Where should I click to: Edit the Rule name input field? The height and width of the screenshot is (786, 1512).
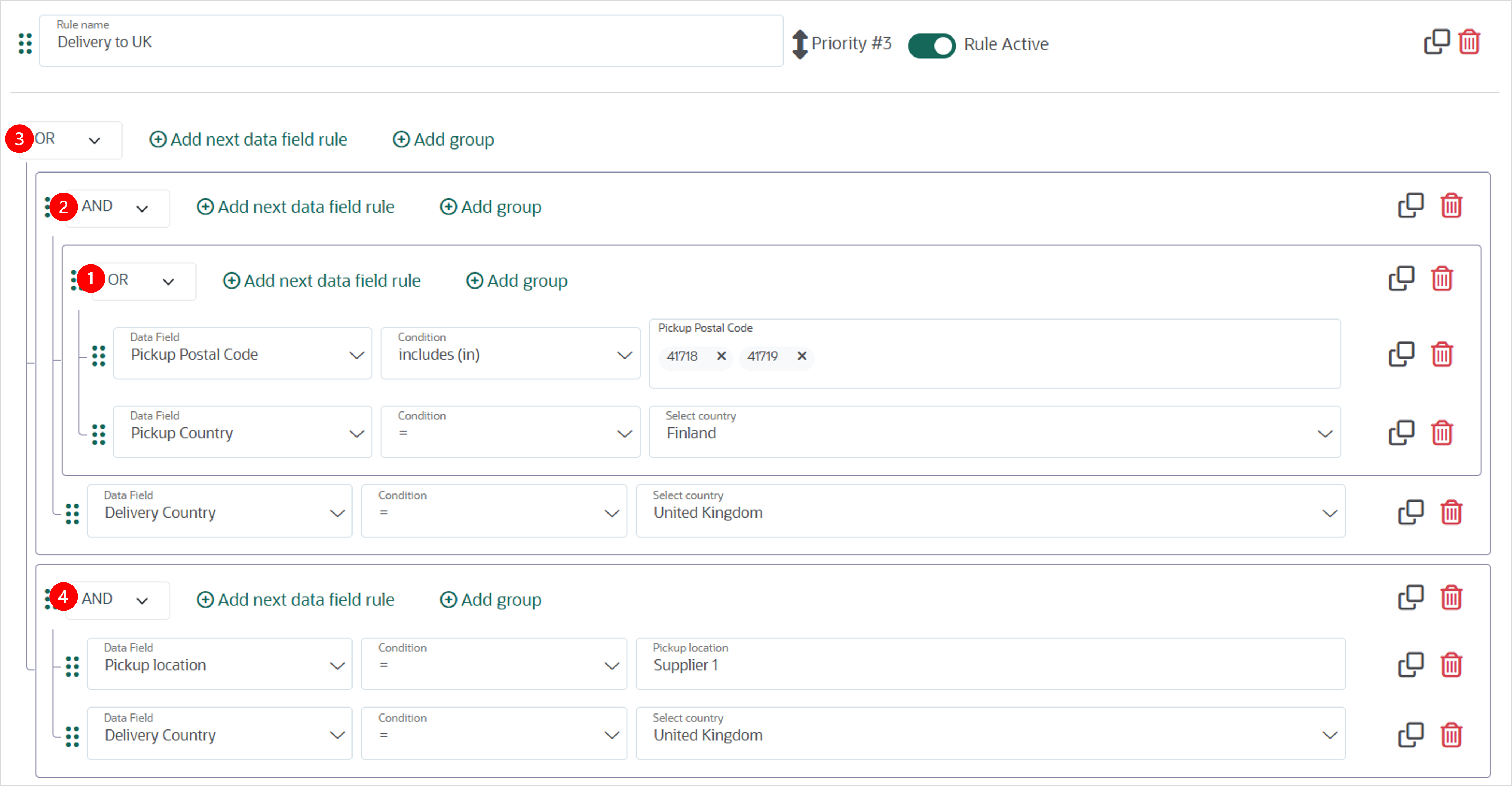click(411, 40)
